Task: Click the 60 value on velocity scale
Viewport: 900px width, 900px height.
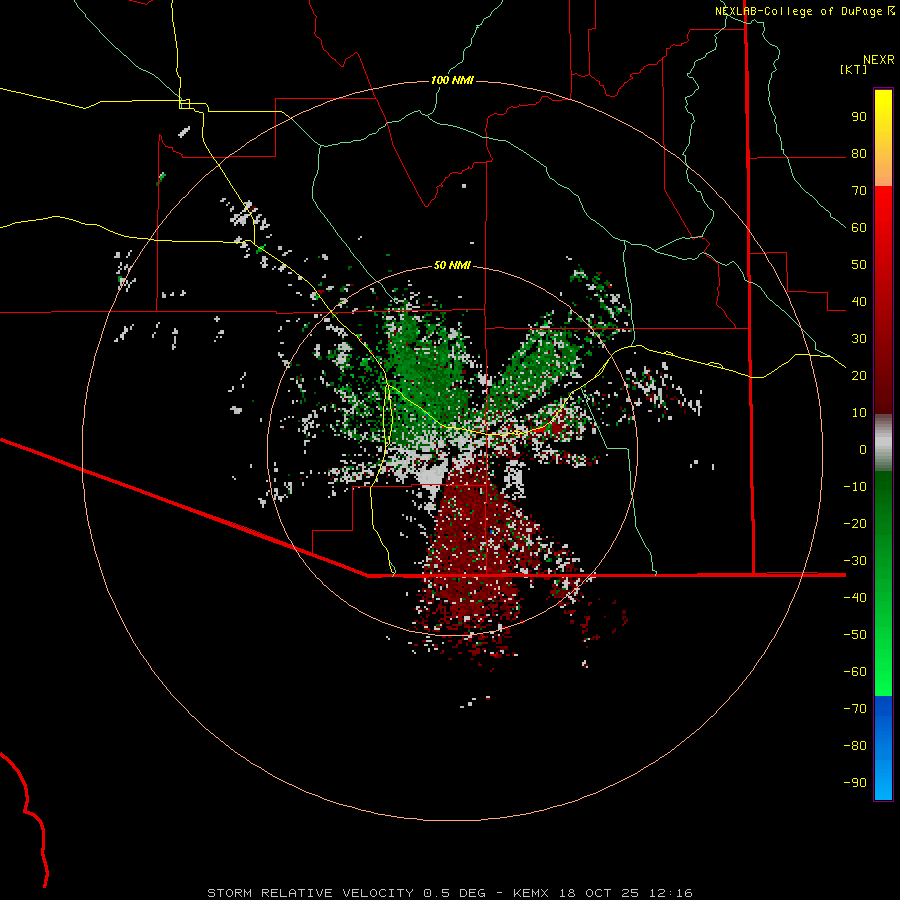Action: point(859,228)
